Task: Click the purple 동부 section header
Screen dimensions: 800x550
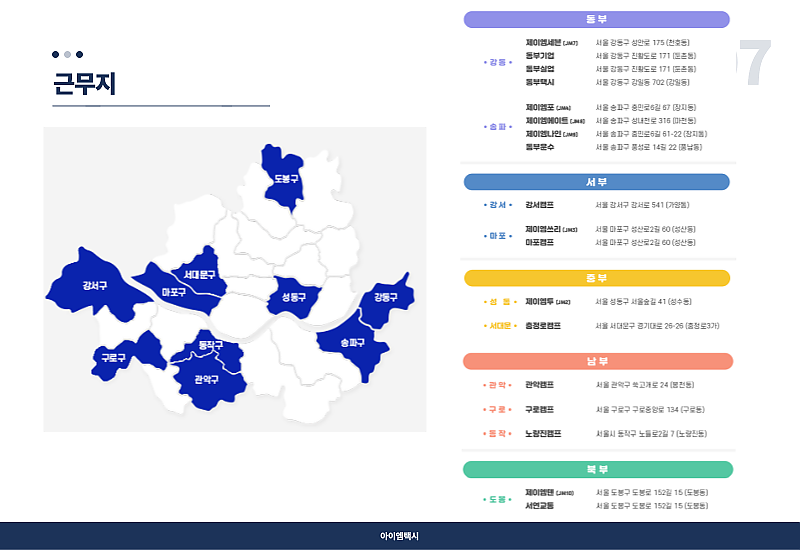Action: 596,19
